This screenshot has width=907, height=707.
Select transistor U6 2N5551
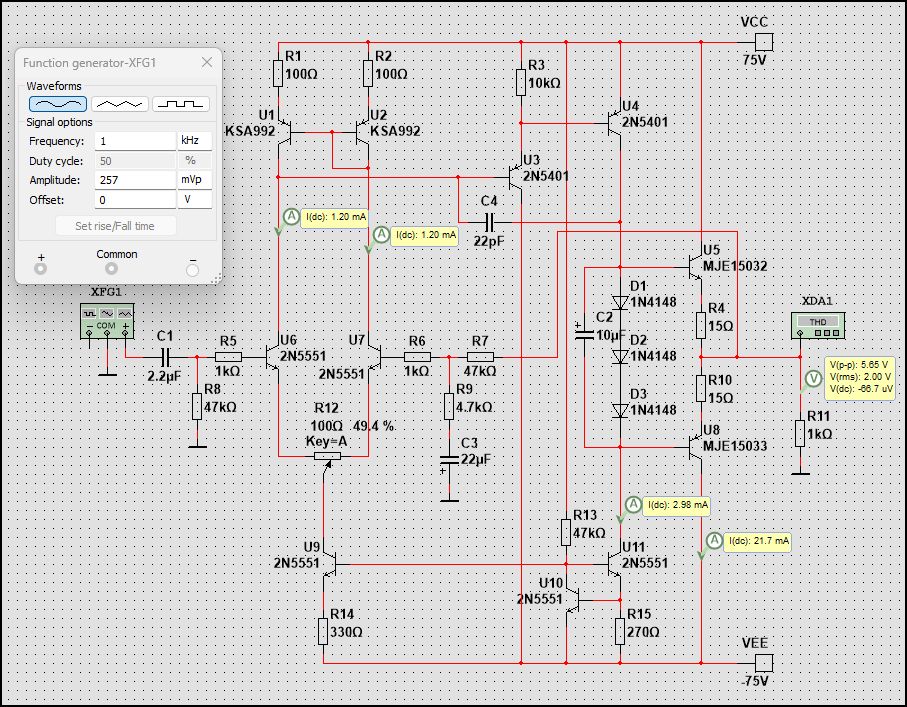272,357
